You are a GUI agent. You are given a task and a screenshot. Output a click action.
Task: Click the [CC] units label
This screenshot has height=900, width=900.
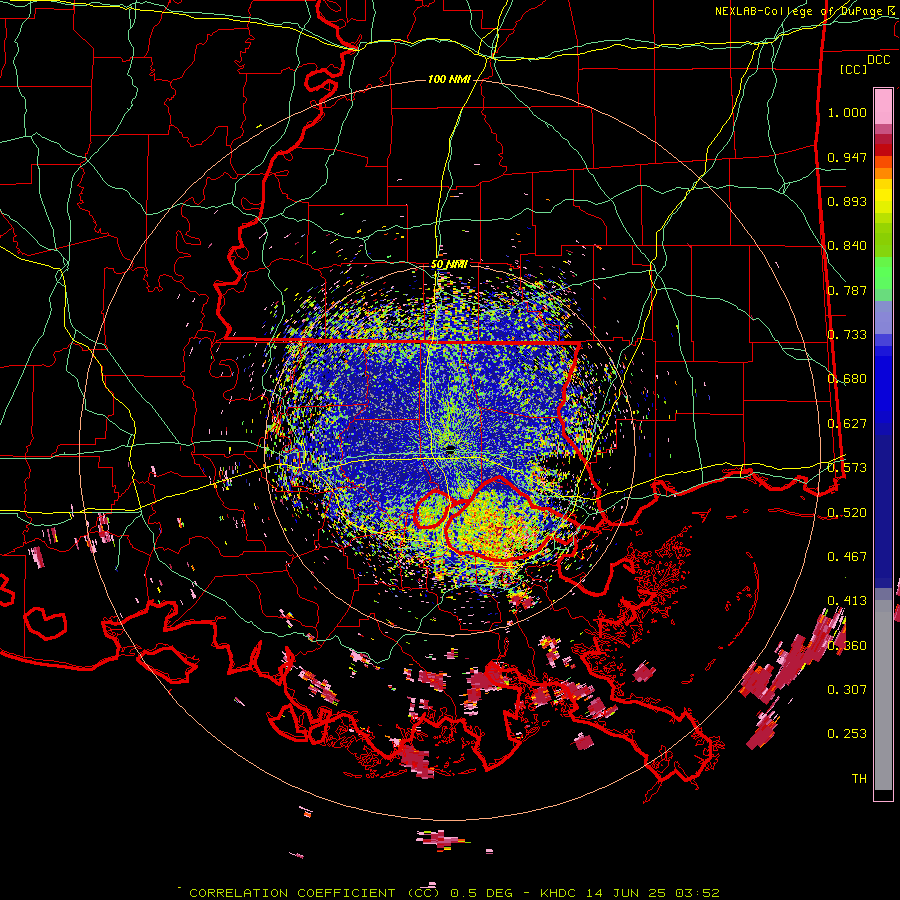pos(854,69)
